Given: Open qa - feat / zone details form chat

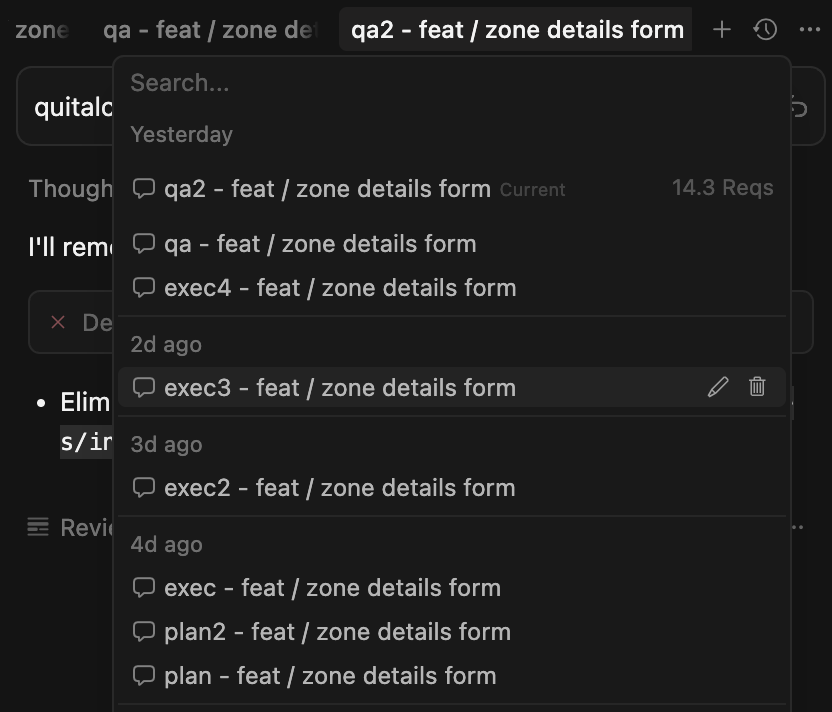Looking at the screenshot, I should 320,244.
